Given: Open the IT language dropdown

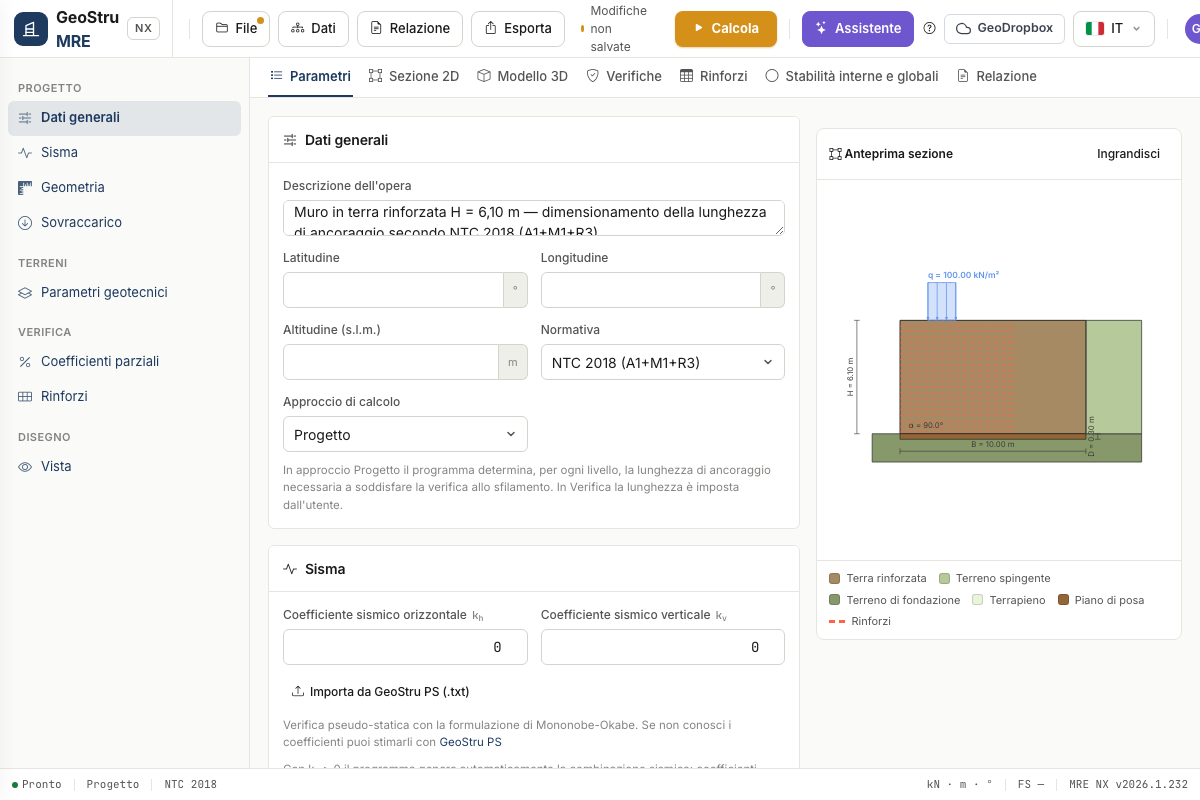Looking at the screenshot, I should 1114,29.
